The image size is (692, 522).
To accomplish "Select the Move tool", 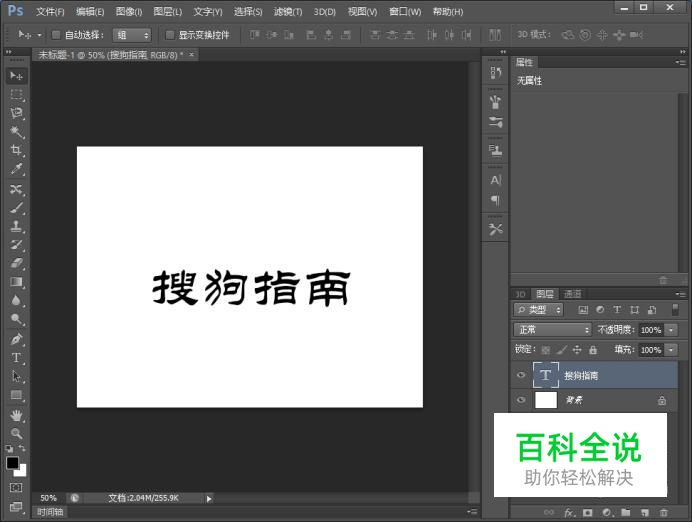I will (x=16, y=76).
